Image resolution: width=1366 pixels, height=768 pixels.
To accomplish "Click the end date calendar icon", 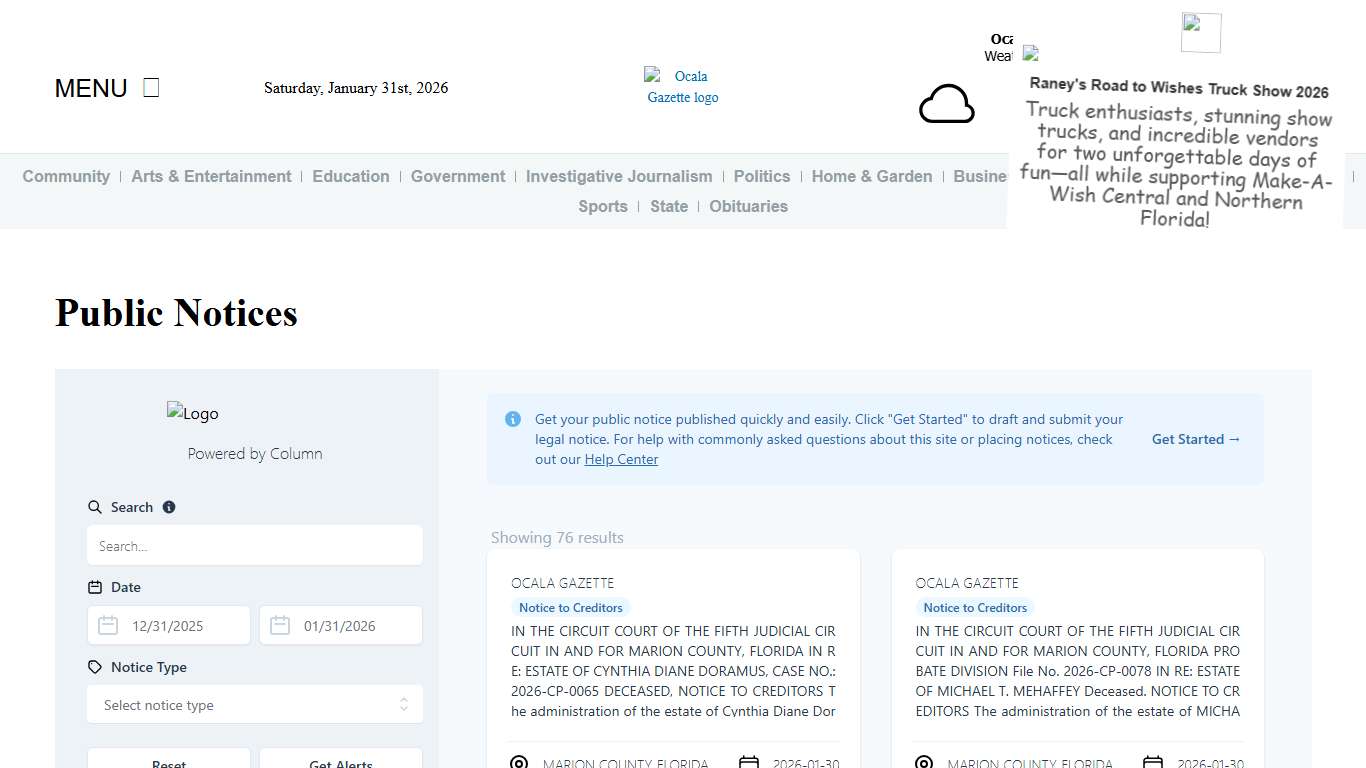I will (280, 626).
